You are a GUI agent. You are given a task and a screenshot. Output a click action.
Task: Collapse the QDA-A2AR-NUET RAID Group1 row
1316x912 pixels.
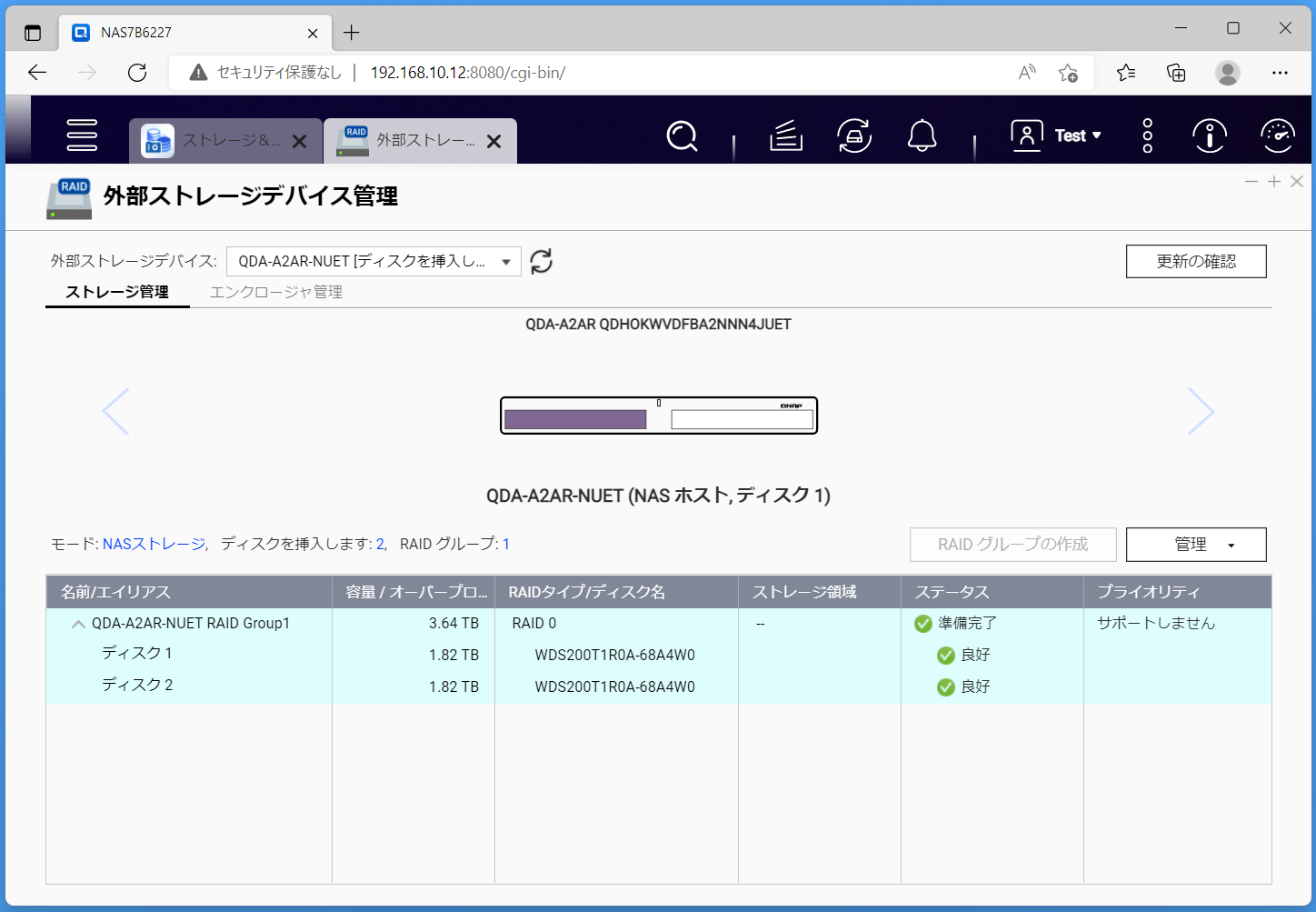pyautogui.click(x=78, y=624)
